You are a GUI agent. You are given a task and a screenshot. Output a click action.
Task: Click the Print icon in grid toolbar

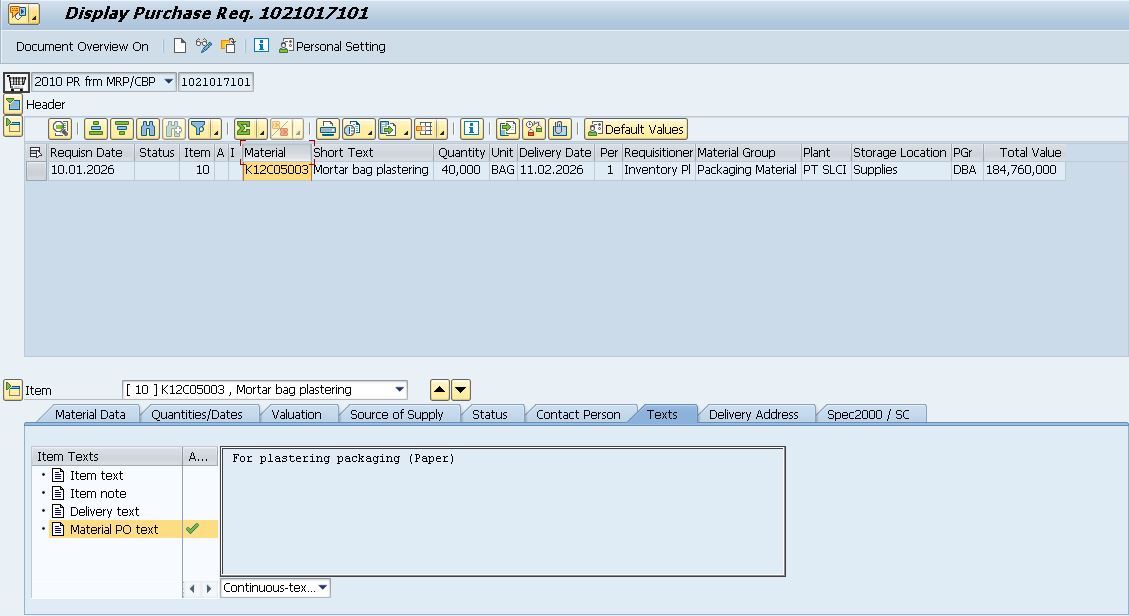[x=327, y=129]
